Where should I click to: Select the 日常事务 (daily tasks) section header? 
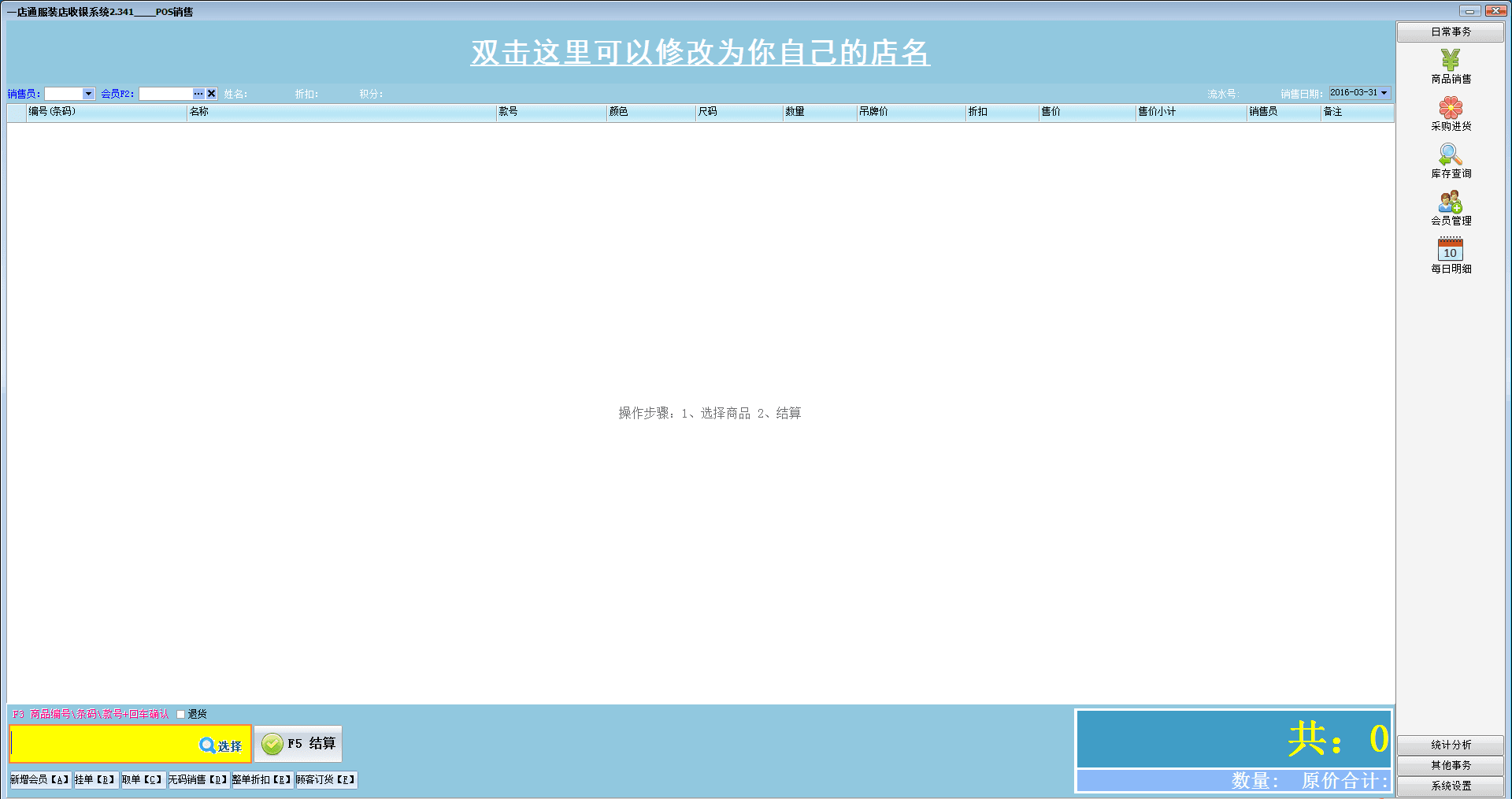click(x=1450, y=32)
